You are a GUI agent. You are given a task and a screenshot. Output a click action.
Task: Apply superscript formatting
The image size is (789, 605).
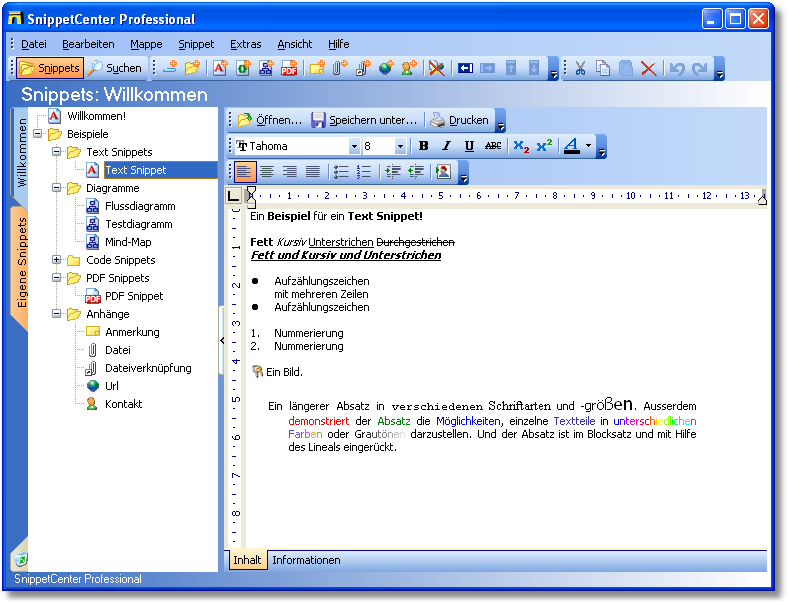(544, 146)
